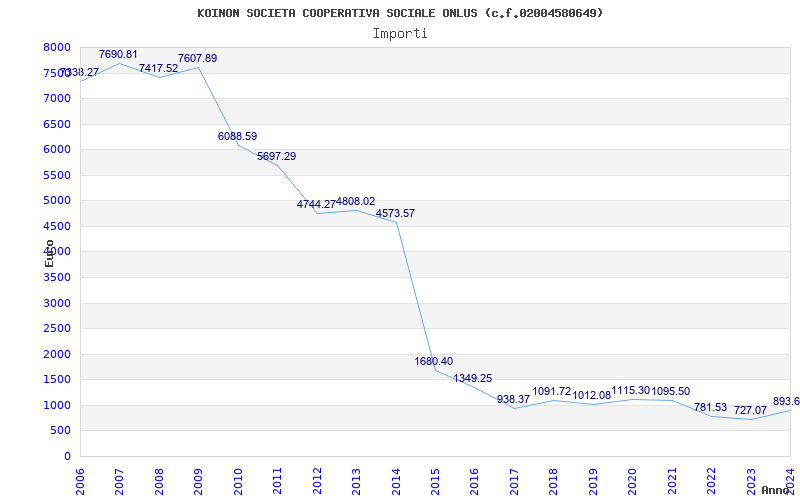Click the 2007 year label on x-axis
Image resolution: width=800 pixels, height=500 pixels.
click(x=119, y=482)
